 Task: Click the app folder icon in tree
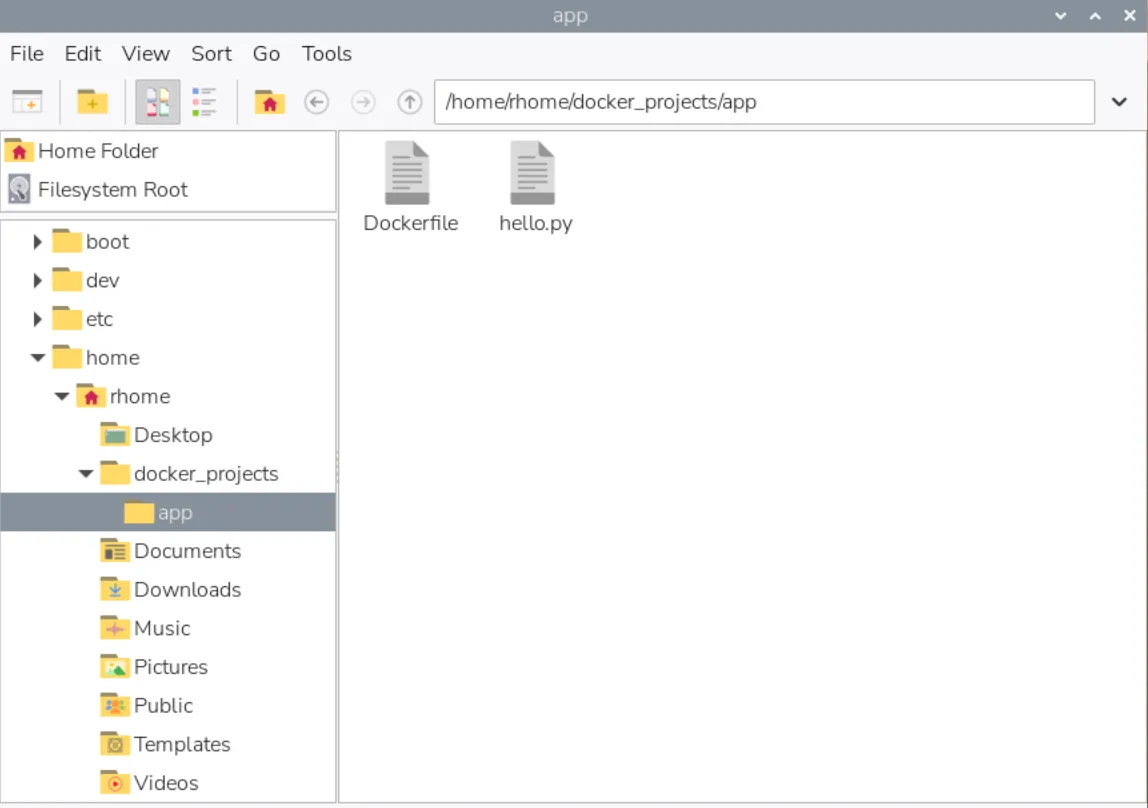coord(138,512)
